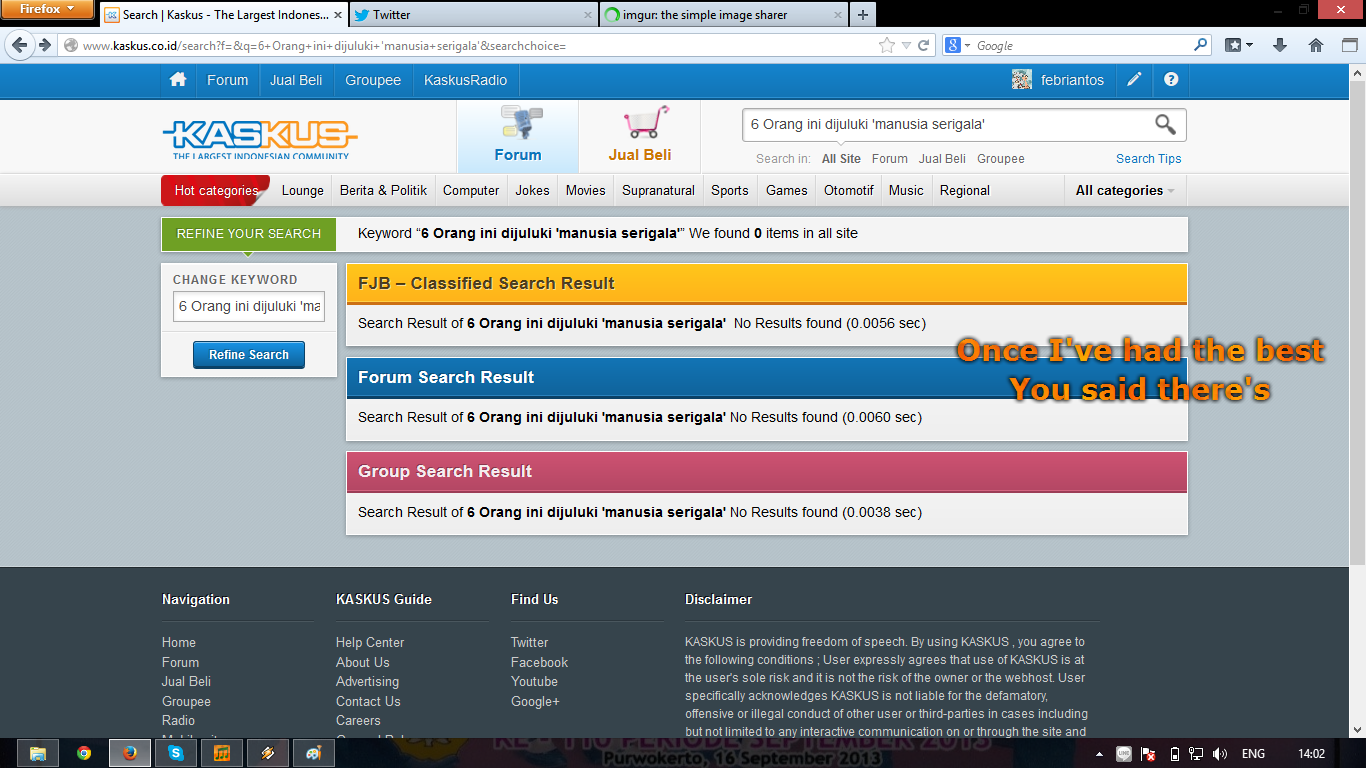This screenshot has height=768, width=1366.
Task: Open KaskusRadio in the top bar
Action: 465,80
